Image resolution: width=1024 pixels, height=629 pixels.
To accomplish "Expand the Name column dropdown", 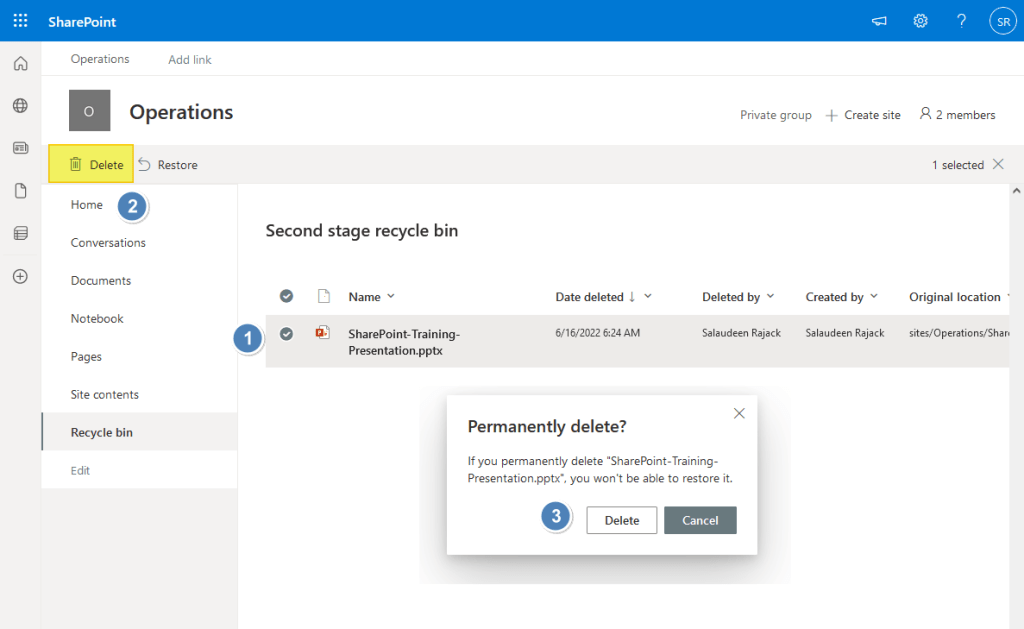I will [391, 296].
